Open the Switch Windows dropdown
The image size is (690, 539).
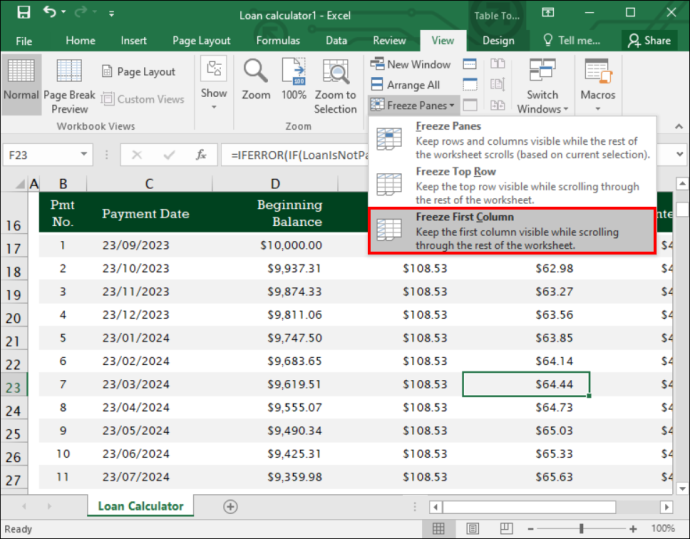[x=542, y=87]
